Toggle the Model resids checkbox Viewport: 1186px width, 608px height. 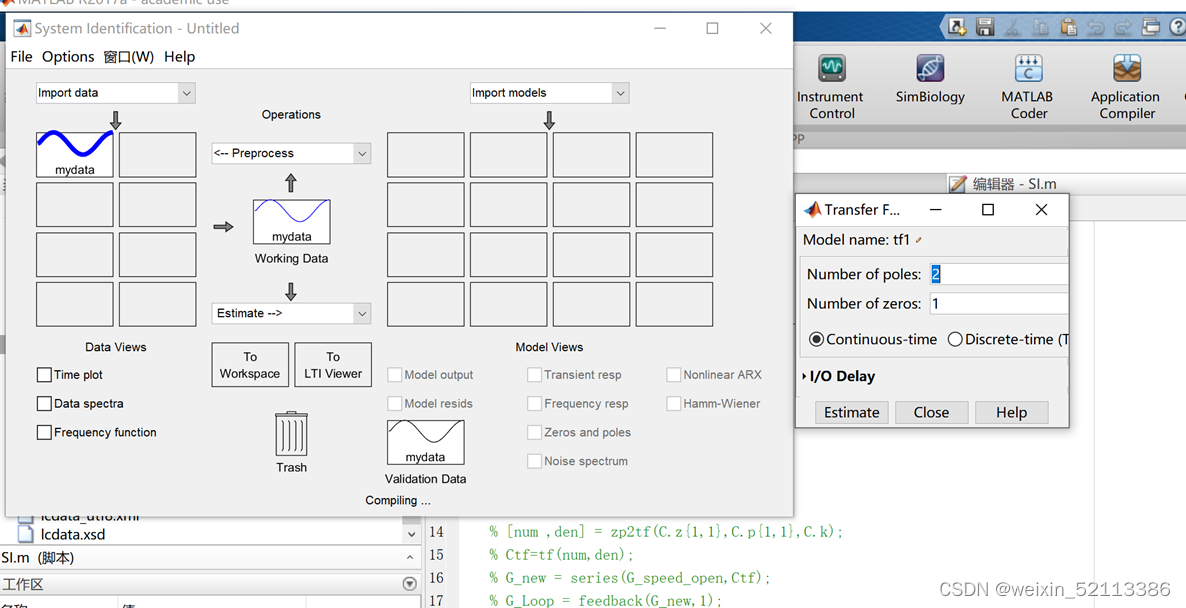[394, 404]
